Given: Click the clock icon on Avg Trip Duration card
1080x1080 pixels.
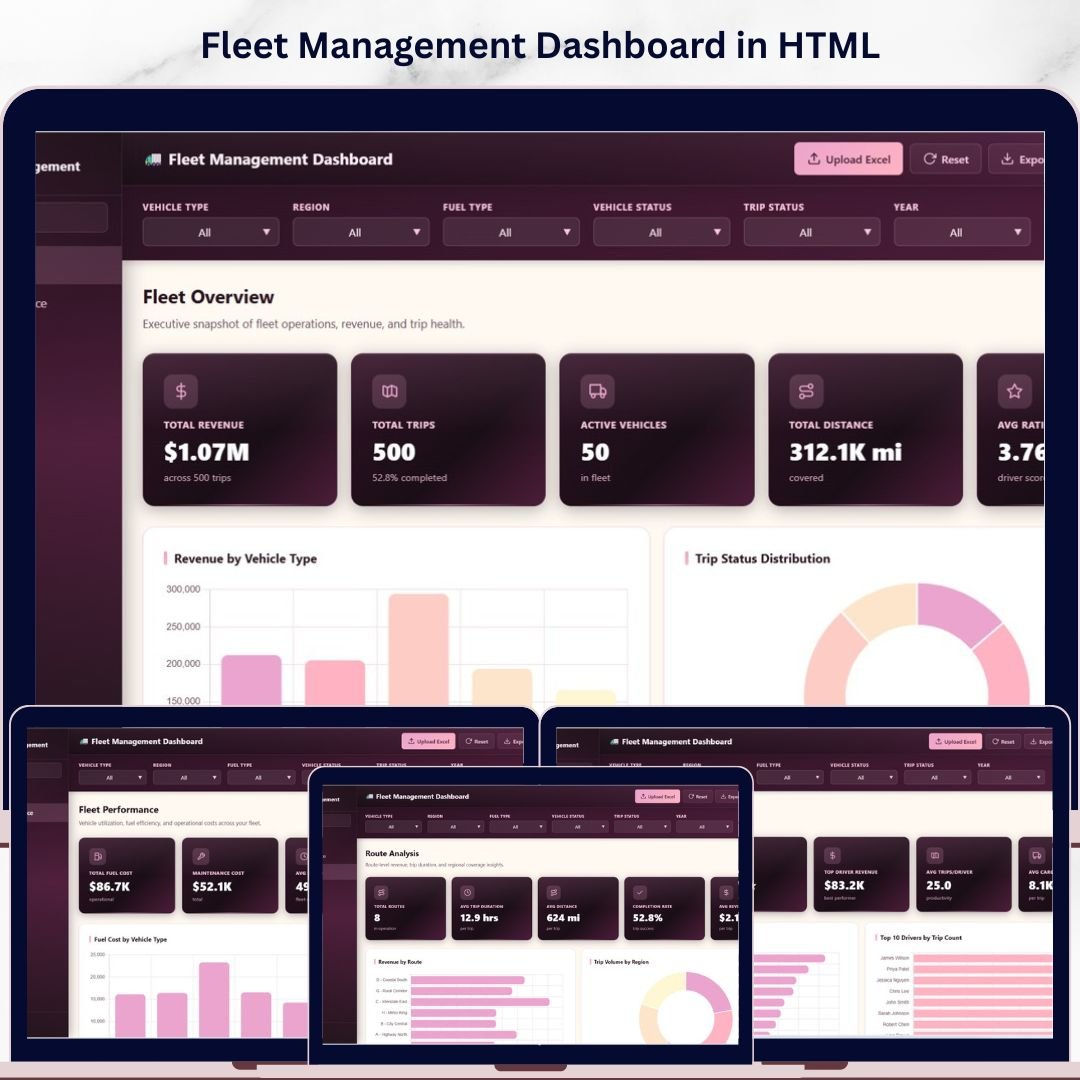Looking at the screenshot, I should [x=467, y=893].
